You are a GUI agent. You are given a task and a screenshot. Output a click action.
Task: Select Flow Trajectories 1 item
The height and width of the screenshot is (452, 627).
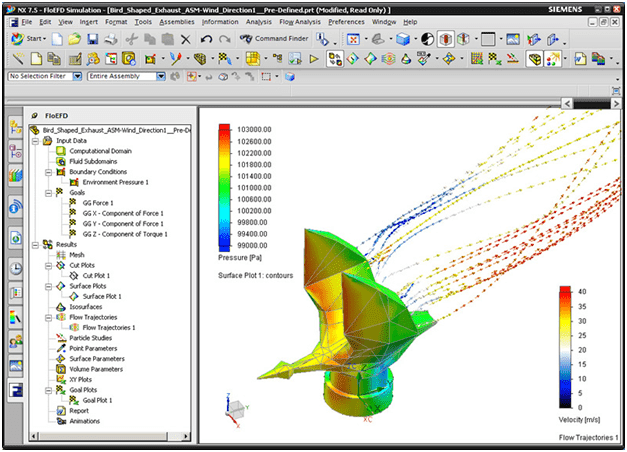coord(109,328)
